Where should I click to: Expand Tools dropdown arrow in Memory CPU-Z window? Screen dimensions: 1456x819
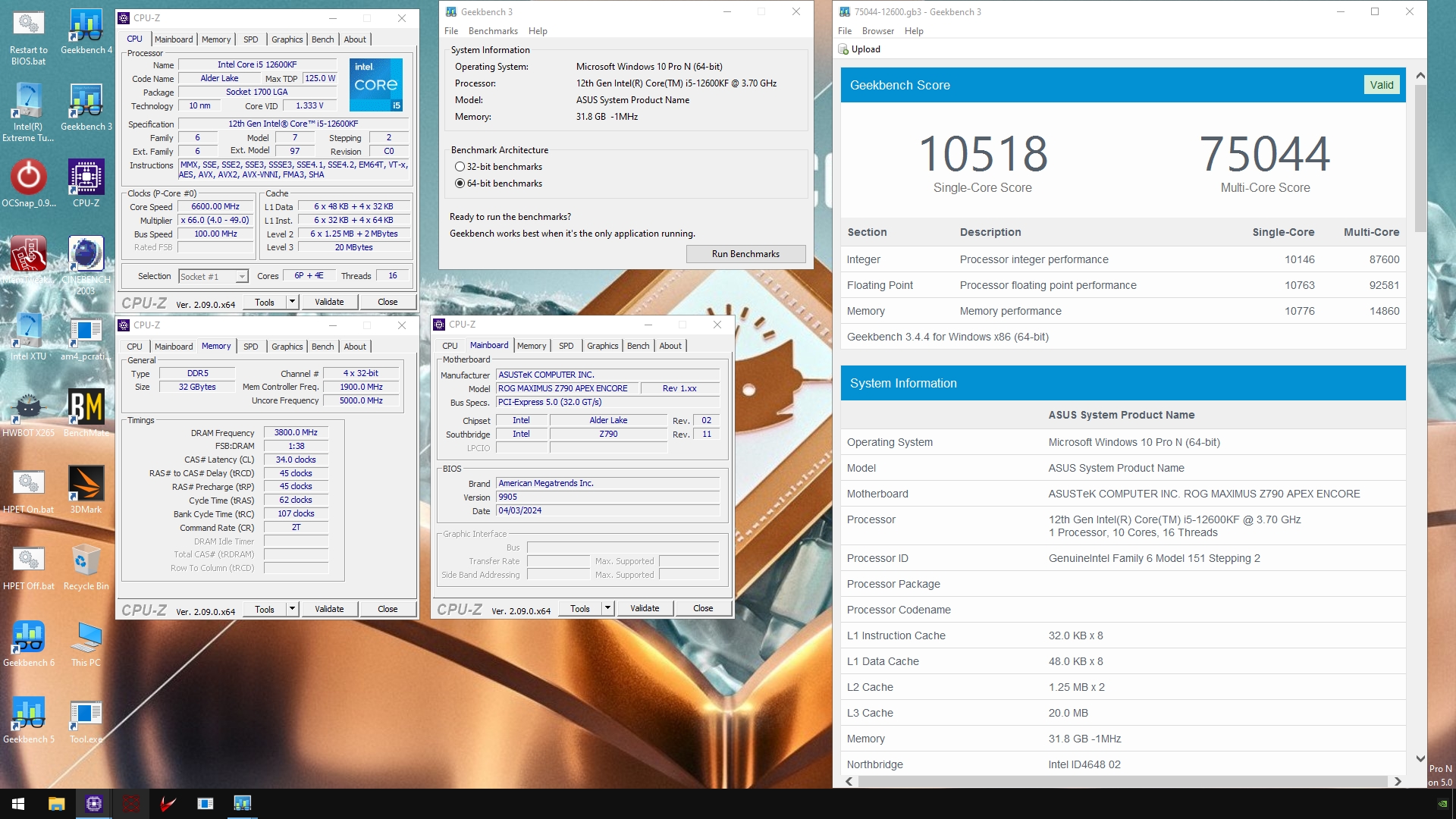pos(292,609)
